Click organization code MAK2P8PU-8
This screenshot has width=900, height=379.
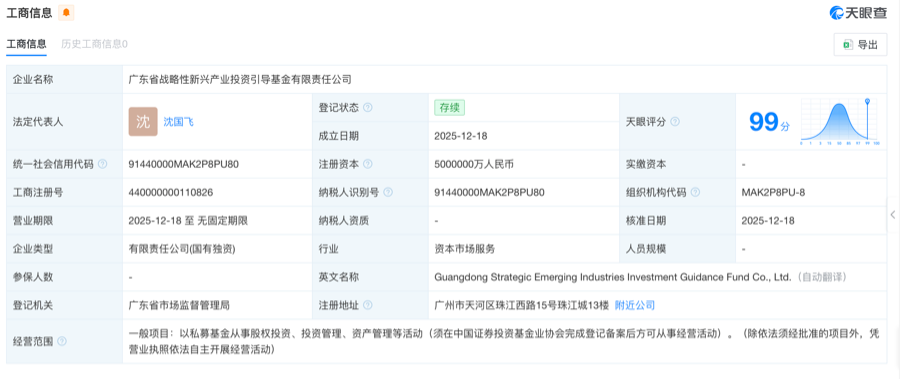pos(773,192)
